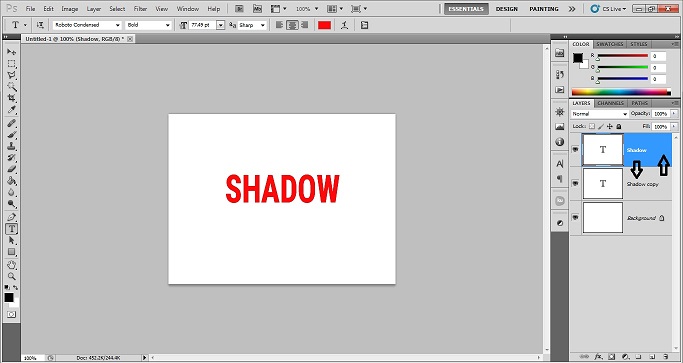Select the Clone Stamp tool
Screen dimensions: 683x363
pyautogui.click(x=11, y=146)
